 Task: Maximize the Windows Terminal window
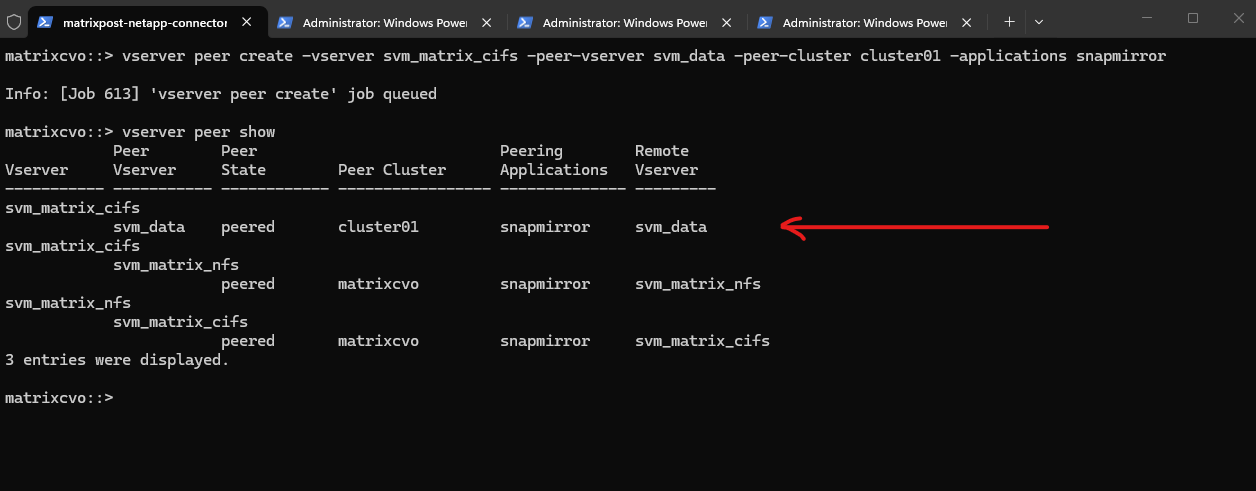coord(1193,18)
